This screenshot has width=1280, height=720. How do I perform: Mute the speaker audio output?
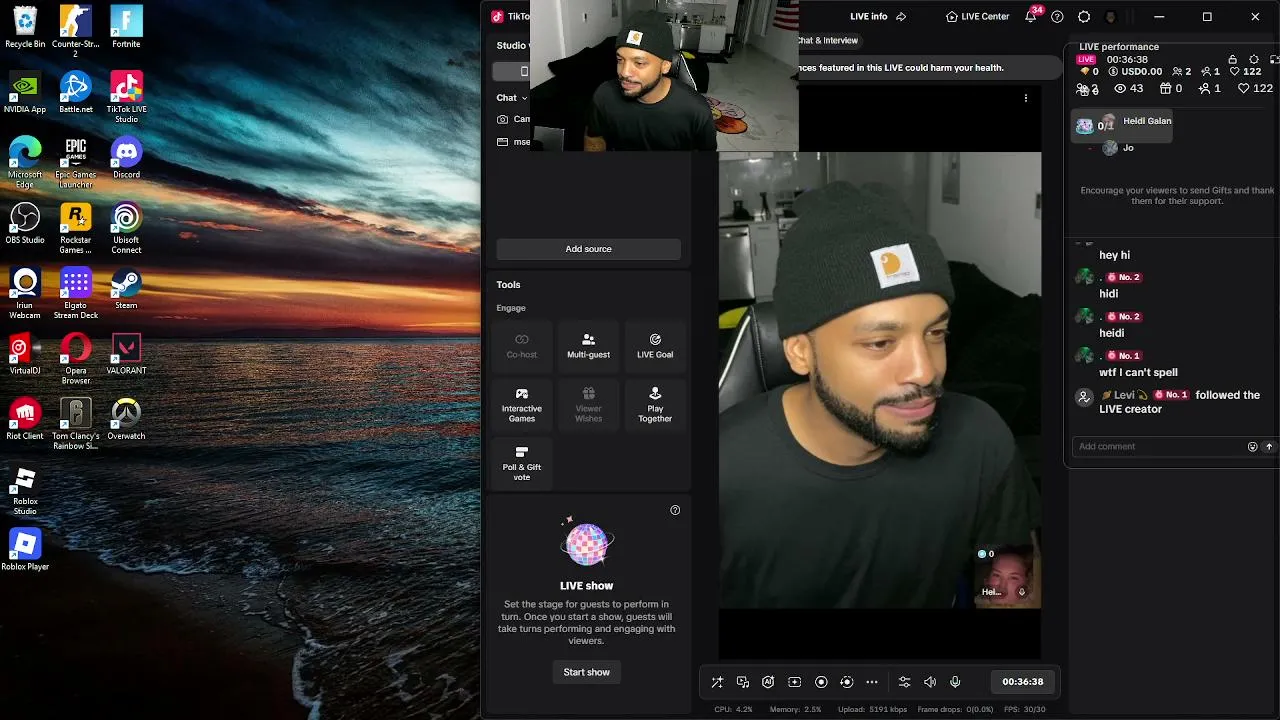coord(930,682)
